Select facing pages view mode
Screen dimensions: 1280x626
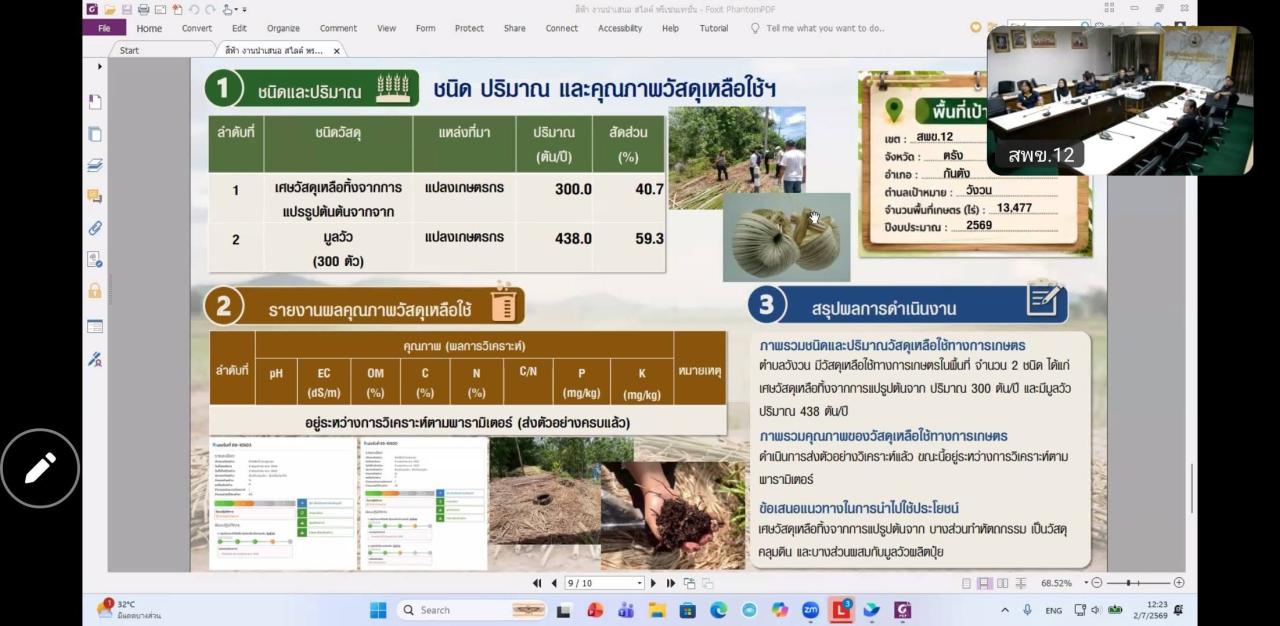[x=1002, y=583]
